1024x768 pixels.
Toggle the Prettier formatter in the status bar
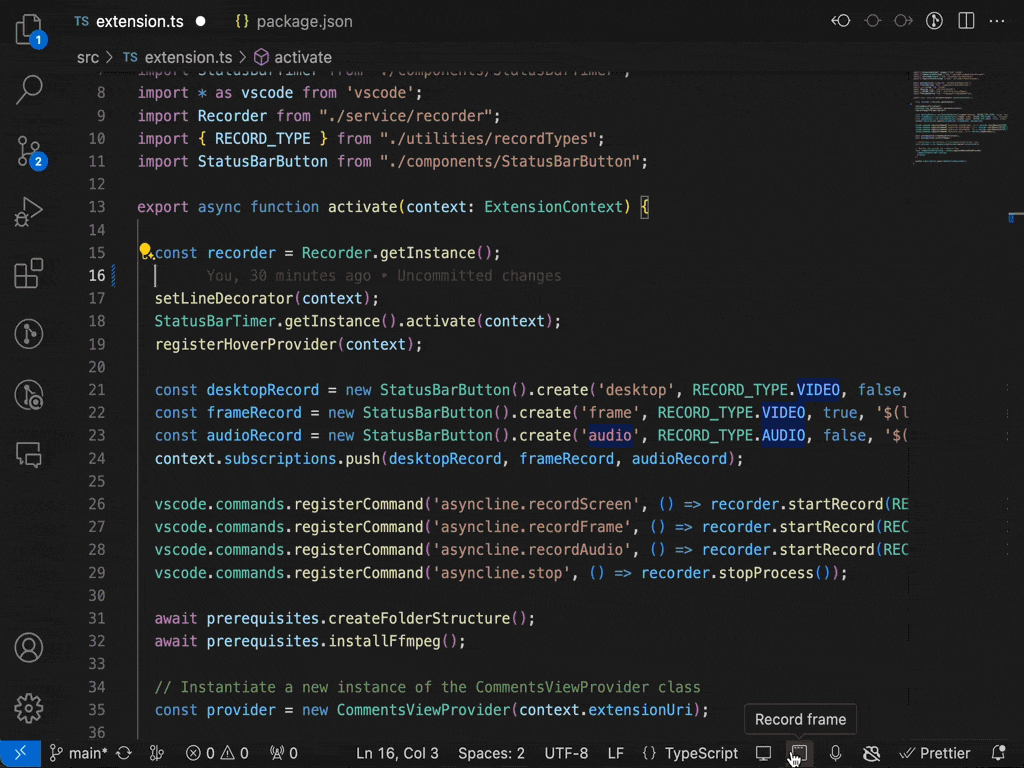click(935, 753)
